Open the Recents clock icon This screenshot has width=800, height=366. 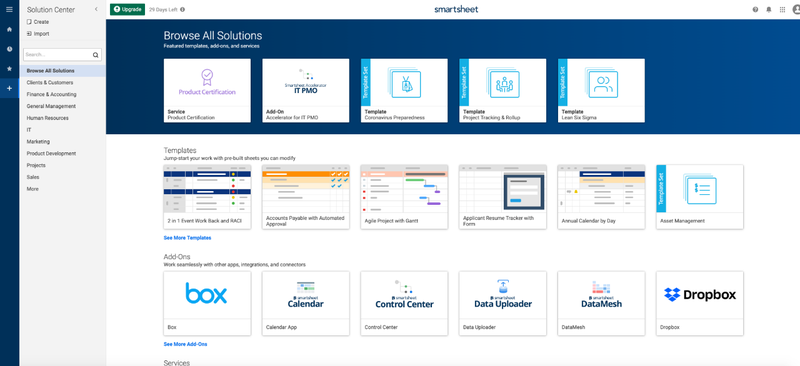coord(9,49)
